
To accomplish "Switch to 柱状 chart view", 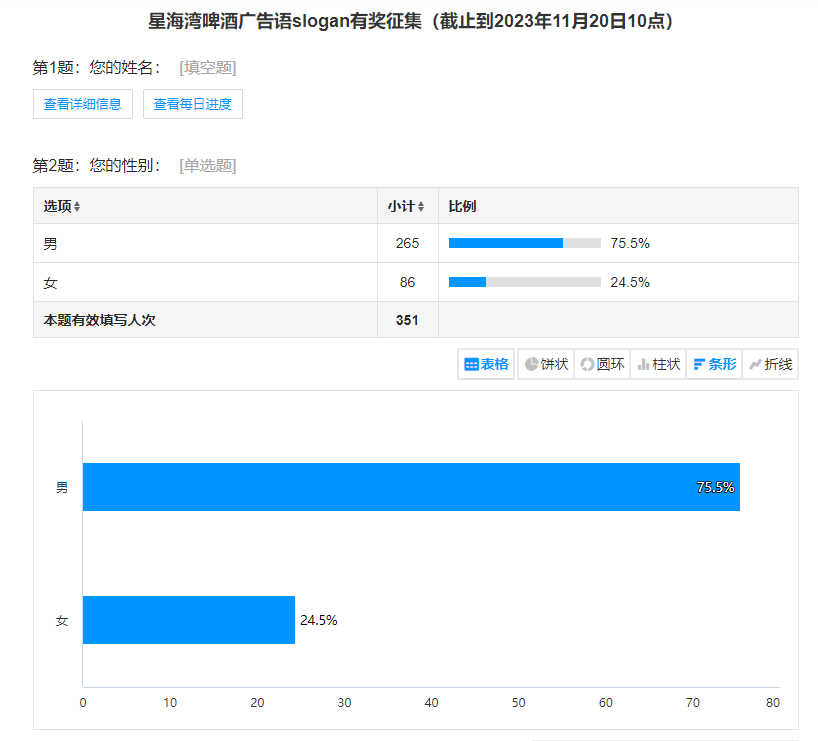I will (658, 364).
